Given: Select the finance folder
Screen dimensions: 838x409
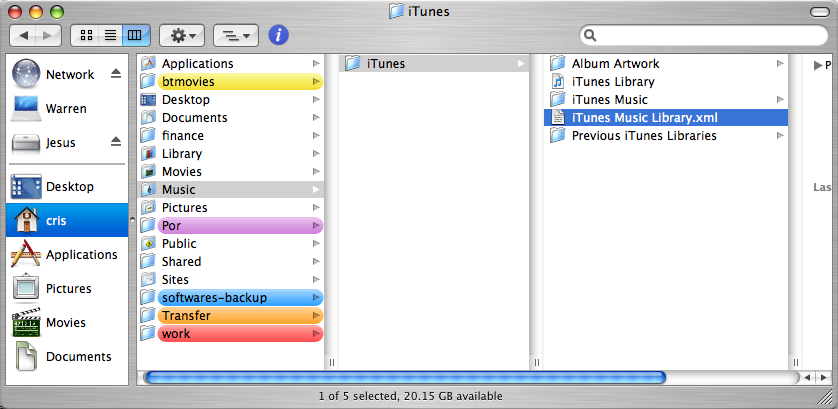Looking at the screenshot, I should [230, 136].
